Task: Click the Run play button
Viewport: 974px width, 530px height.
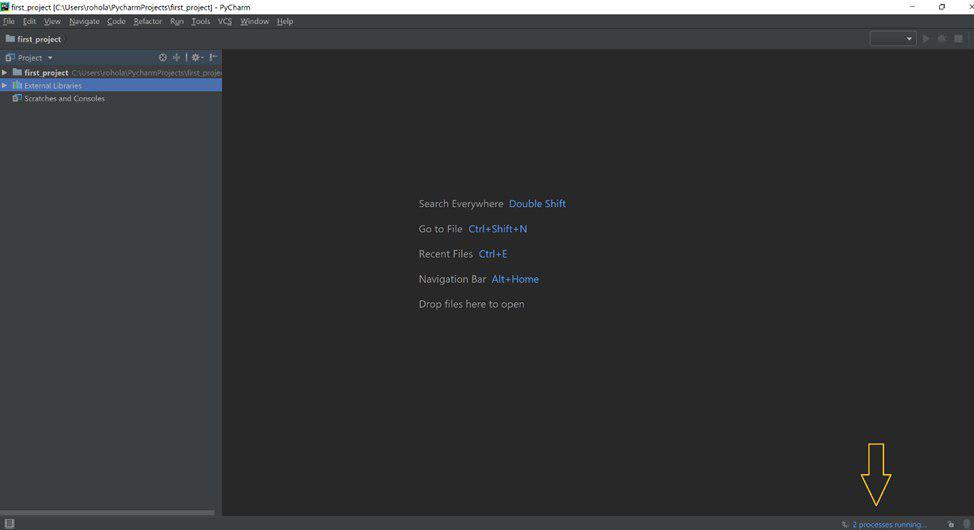Action: click(926, 39)
